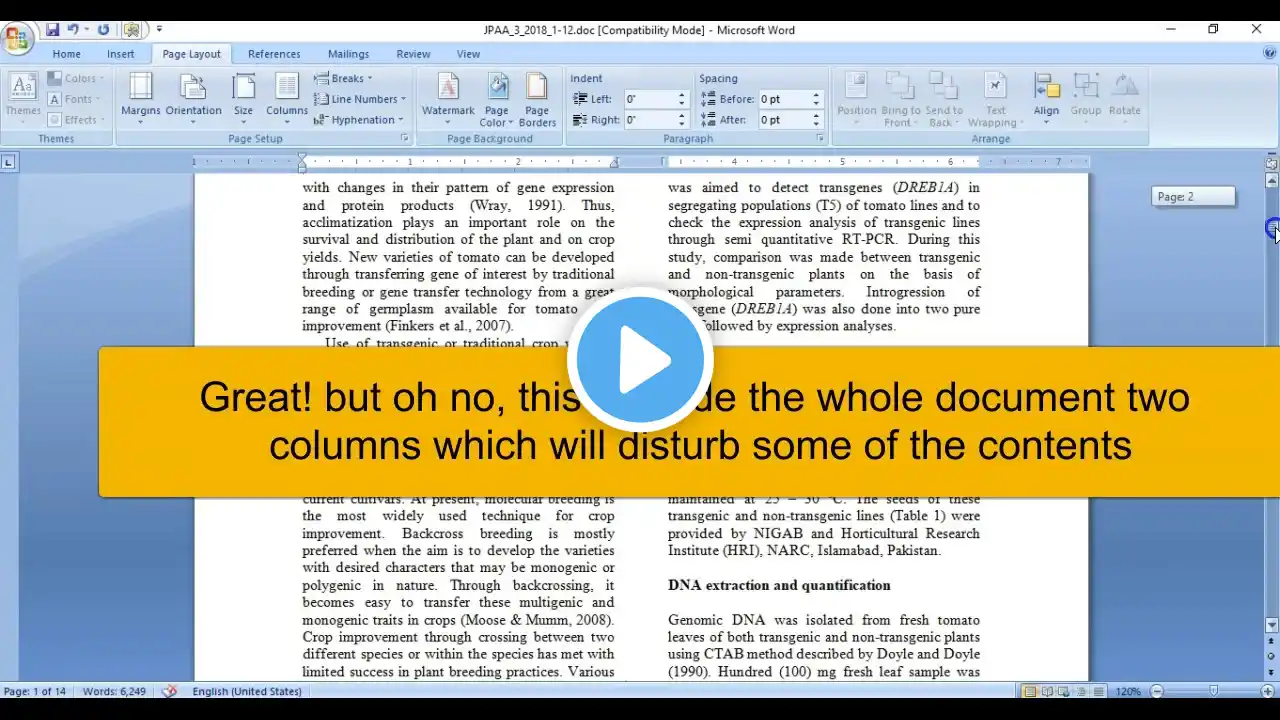Open the Rotate options
Screen dimensions: 1280x720
[1125, 99]
